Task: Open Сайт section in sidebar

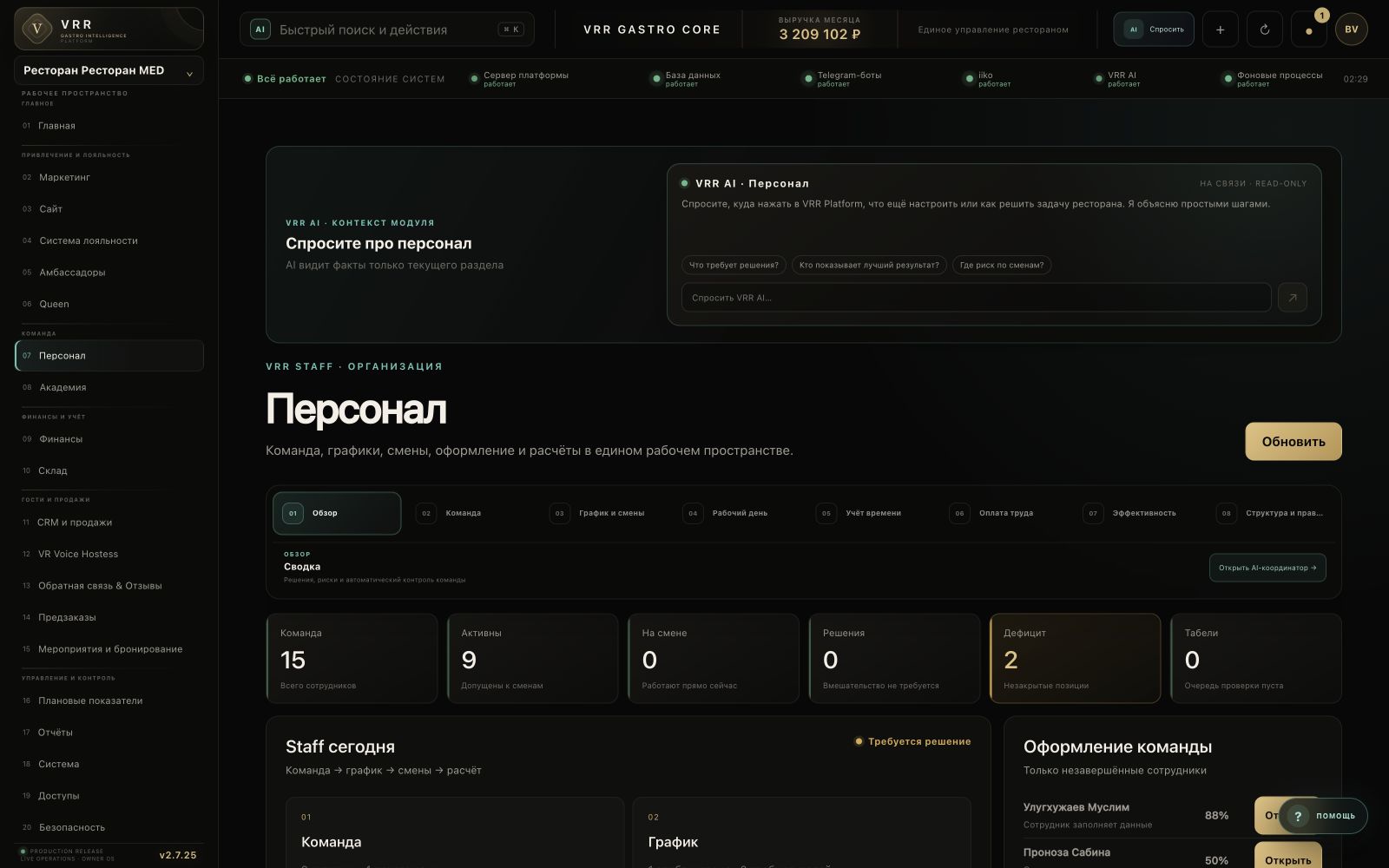Action: click(109, 209)
